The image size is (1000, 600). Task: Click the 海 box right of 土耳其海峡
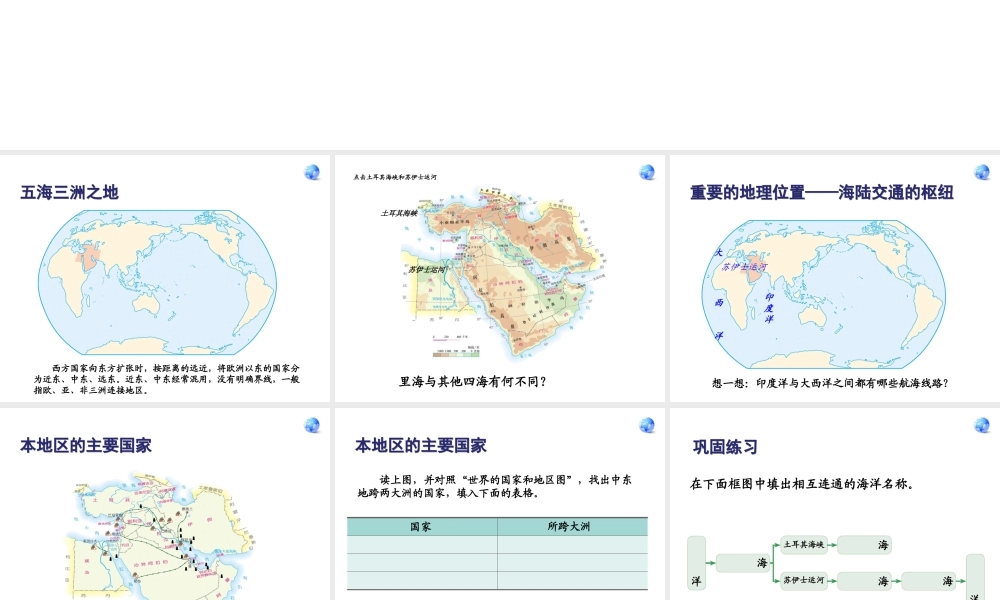(x=864, y=545)
